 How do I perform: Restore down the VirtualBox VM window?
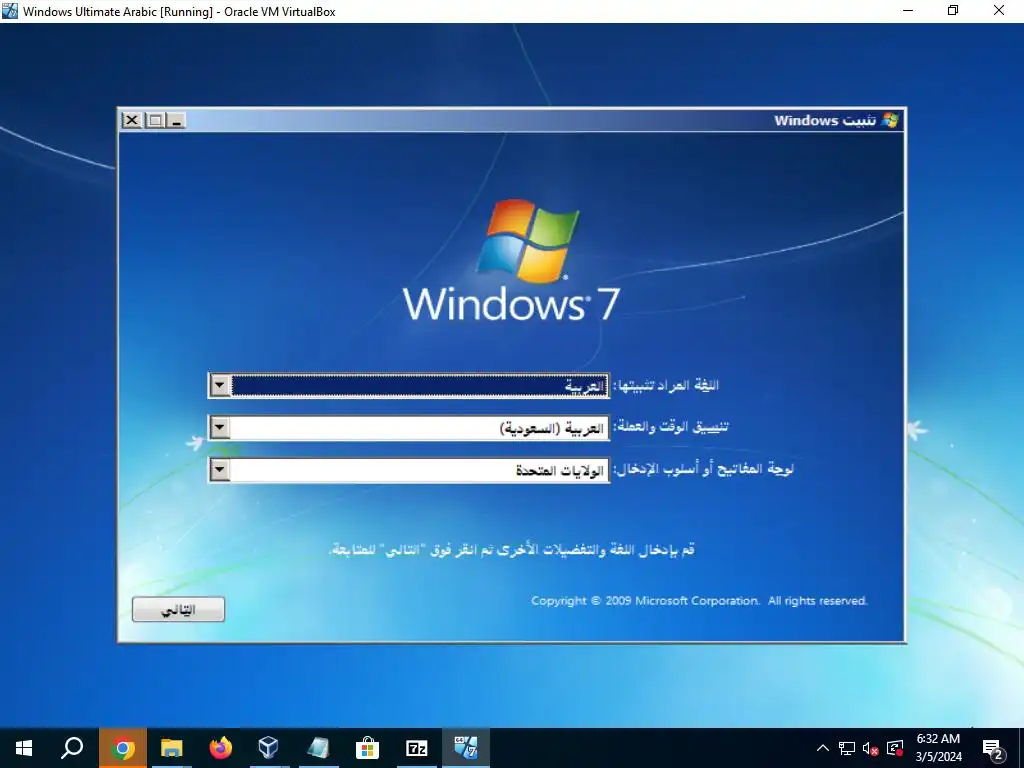coord(953,10)
